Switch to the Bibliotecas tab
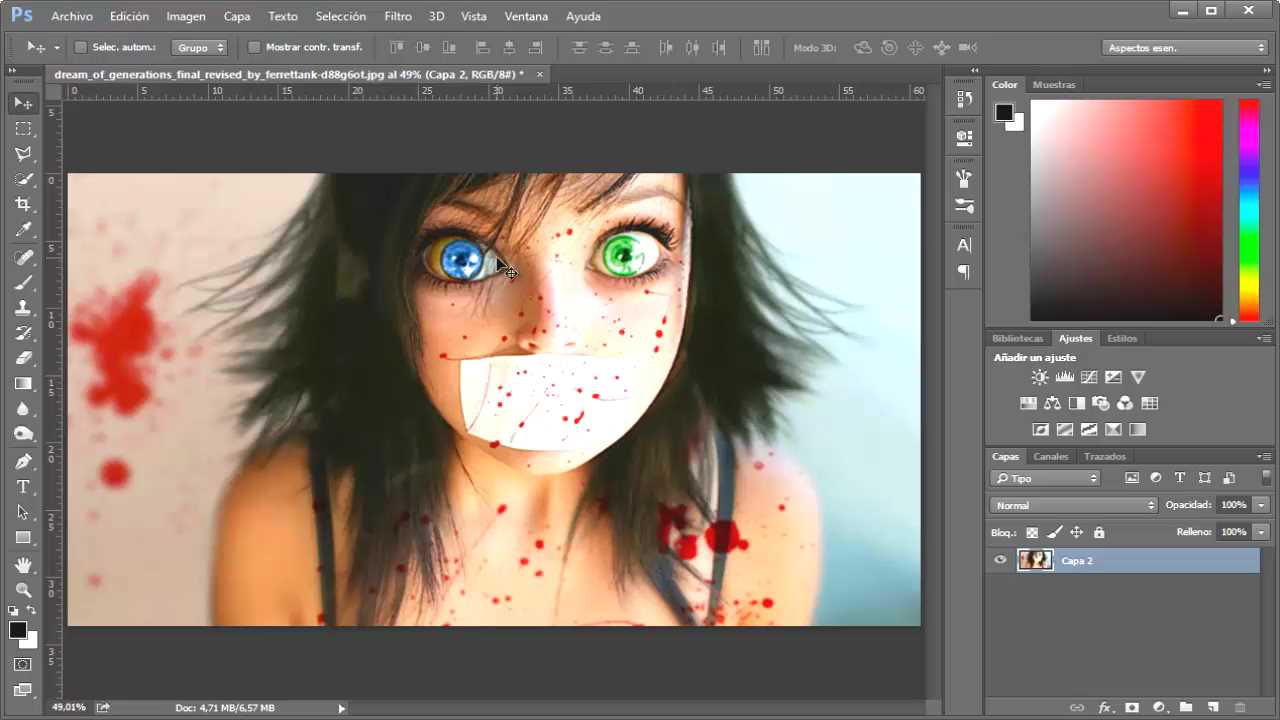This screenshot has height=720, width=1280. 1018,338
